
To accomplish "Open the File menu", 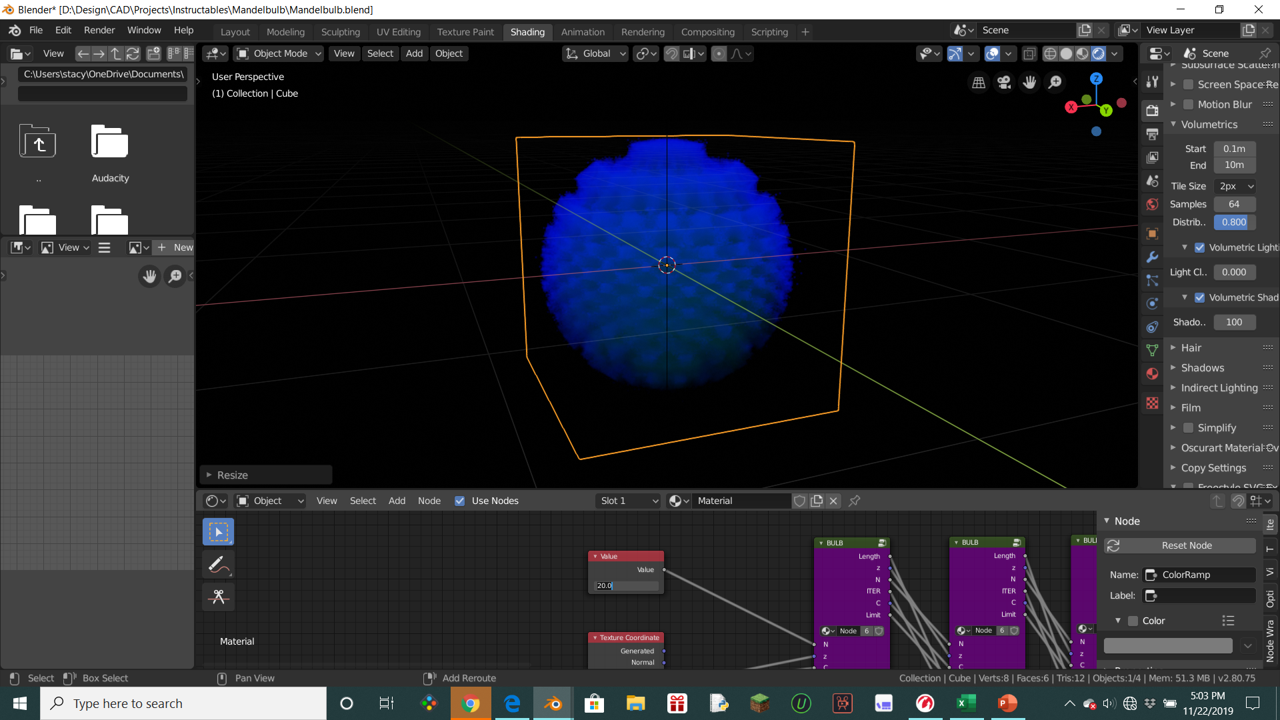I will (36, 31).
